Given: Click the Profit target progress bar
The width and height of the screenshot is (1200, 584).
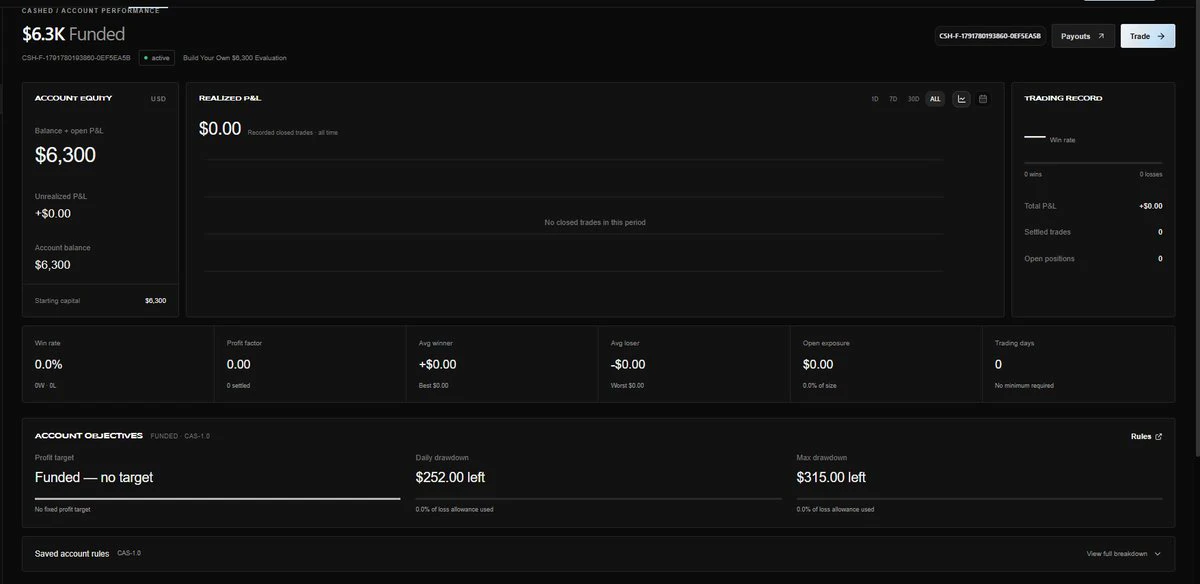Looking at the screenshot, I should tap(217, 498).
